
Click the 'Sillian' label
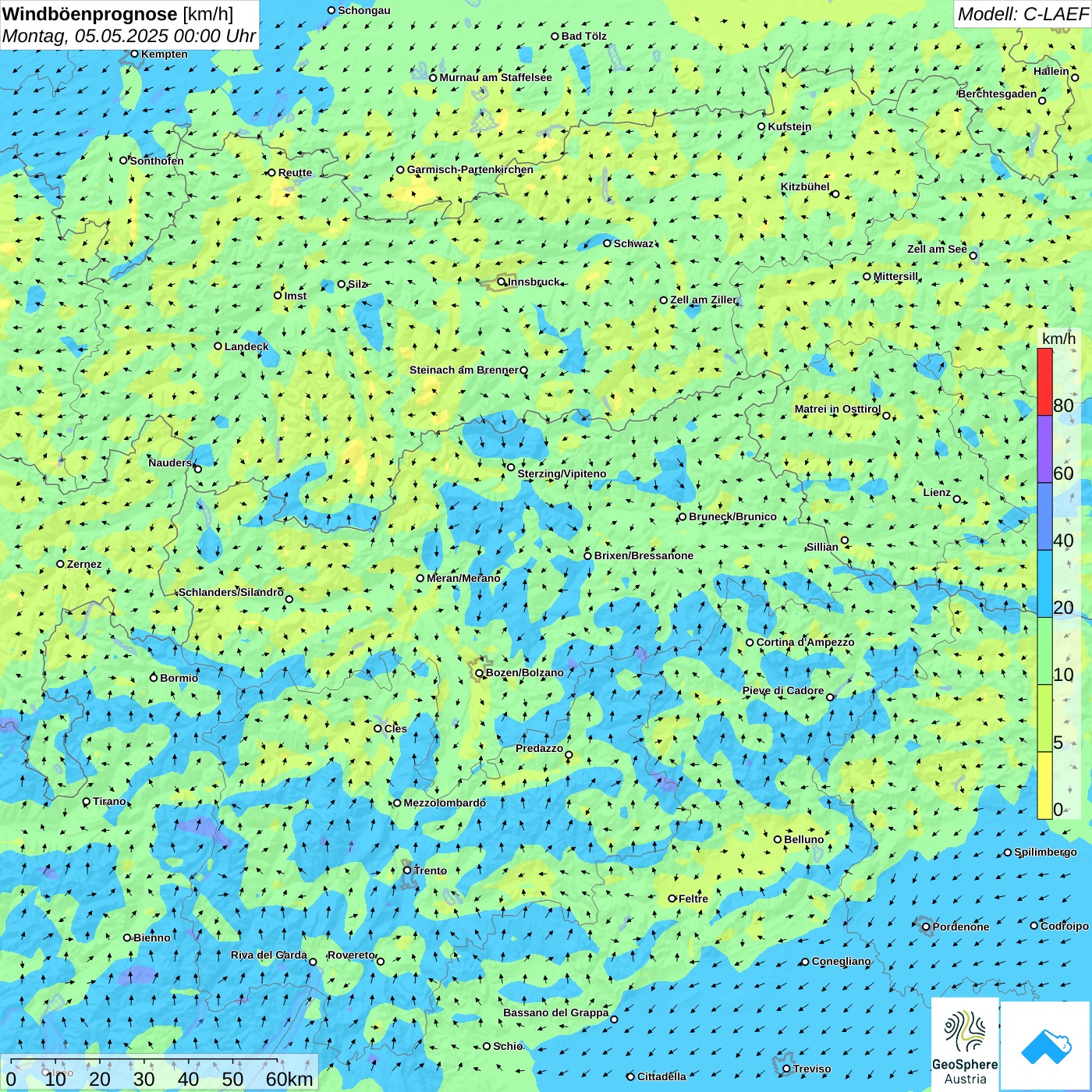pos(822,547)
